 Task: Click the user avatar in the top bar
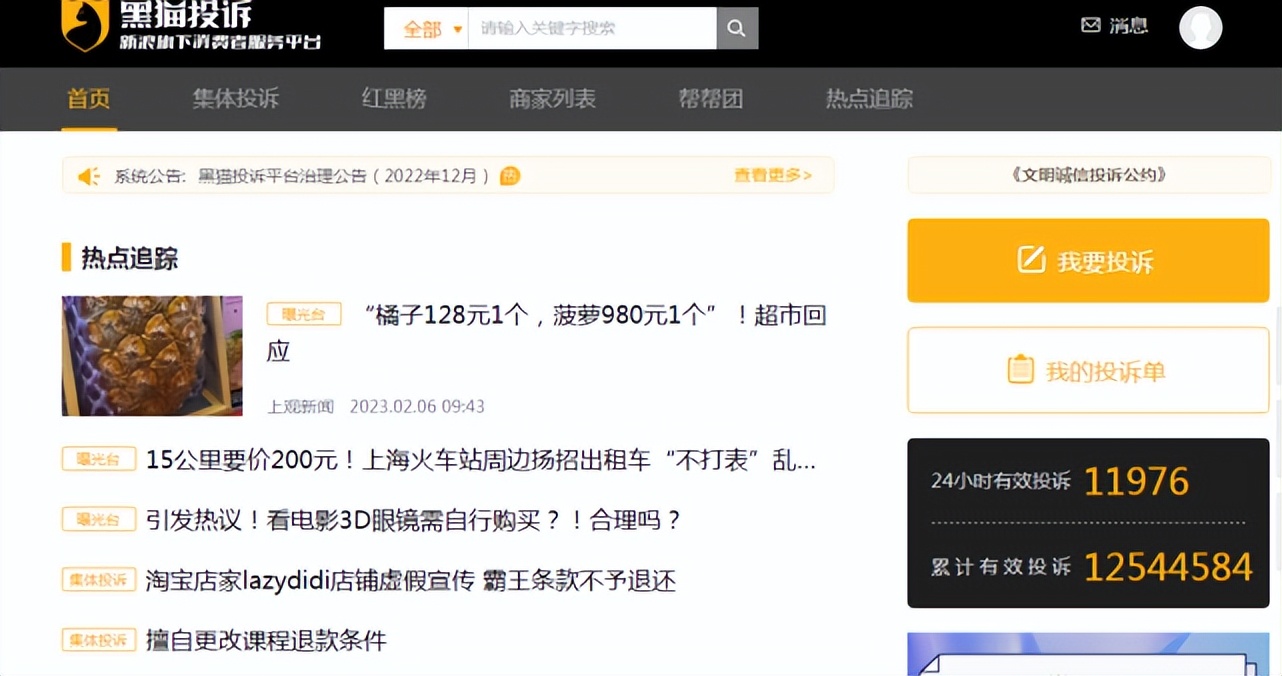pyautogui.click(x=1200, y=28)
